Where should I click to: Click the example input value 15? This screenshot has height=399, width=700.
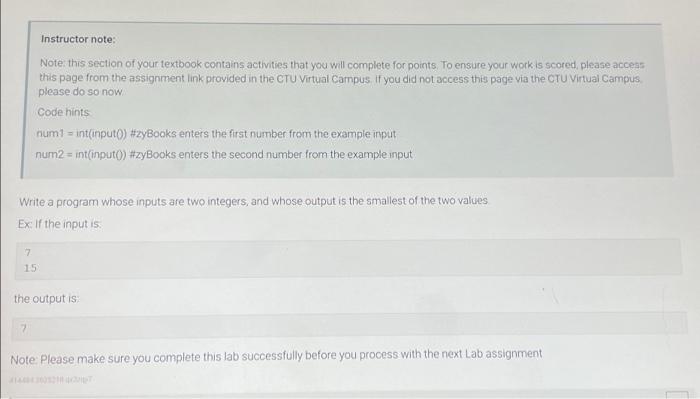(x=30, y=268)
